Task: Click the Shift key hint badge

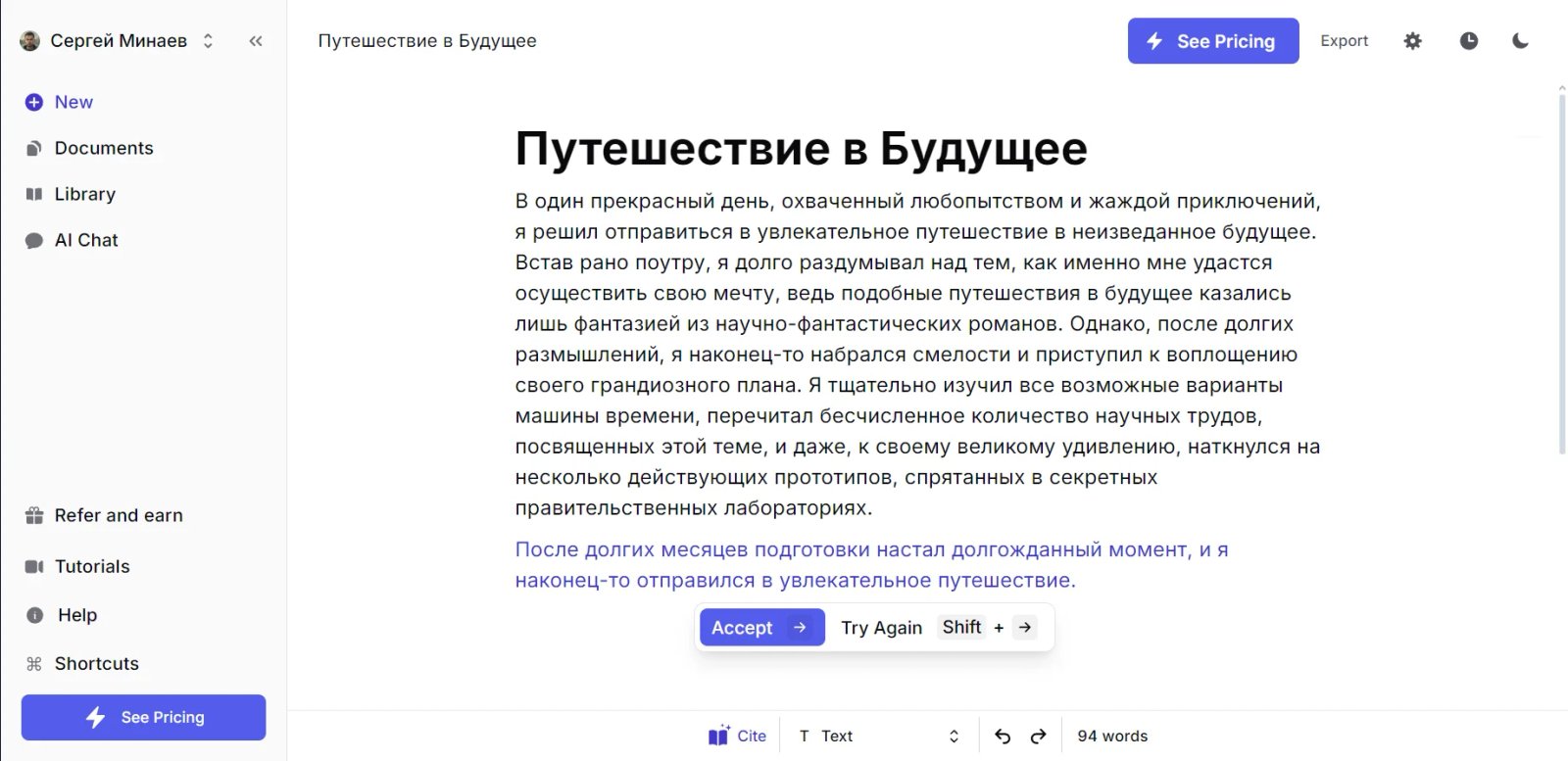Action: pos(961,627)
